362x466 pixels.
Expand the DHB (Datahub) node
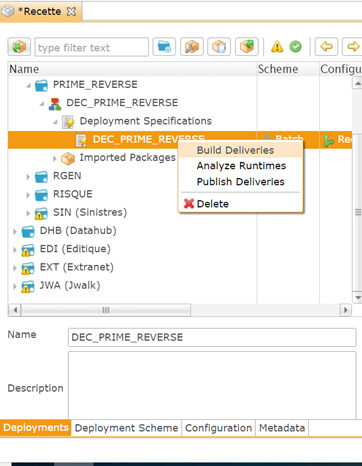(x=15, y=231)
